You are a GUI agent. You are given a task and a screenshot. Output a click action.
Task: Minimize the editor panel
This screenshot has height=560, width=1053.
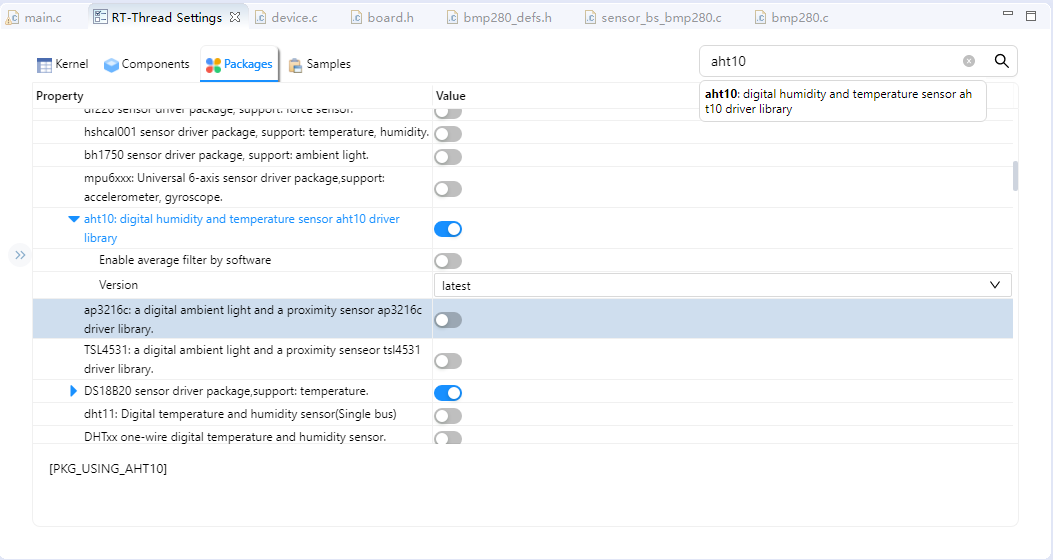(x=1007, y=13)
